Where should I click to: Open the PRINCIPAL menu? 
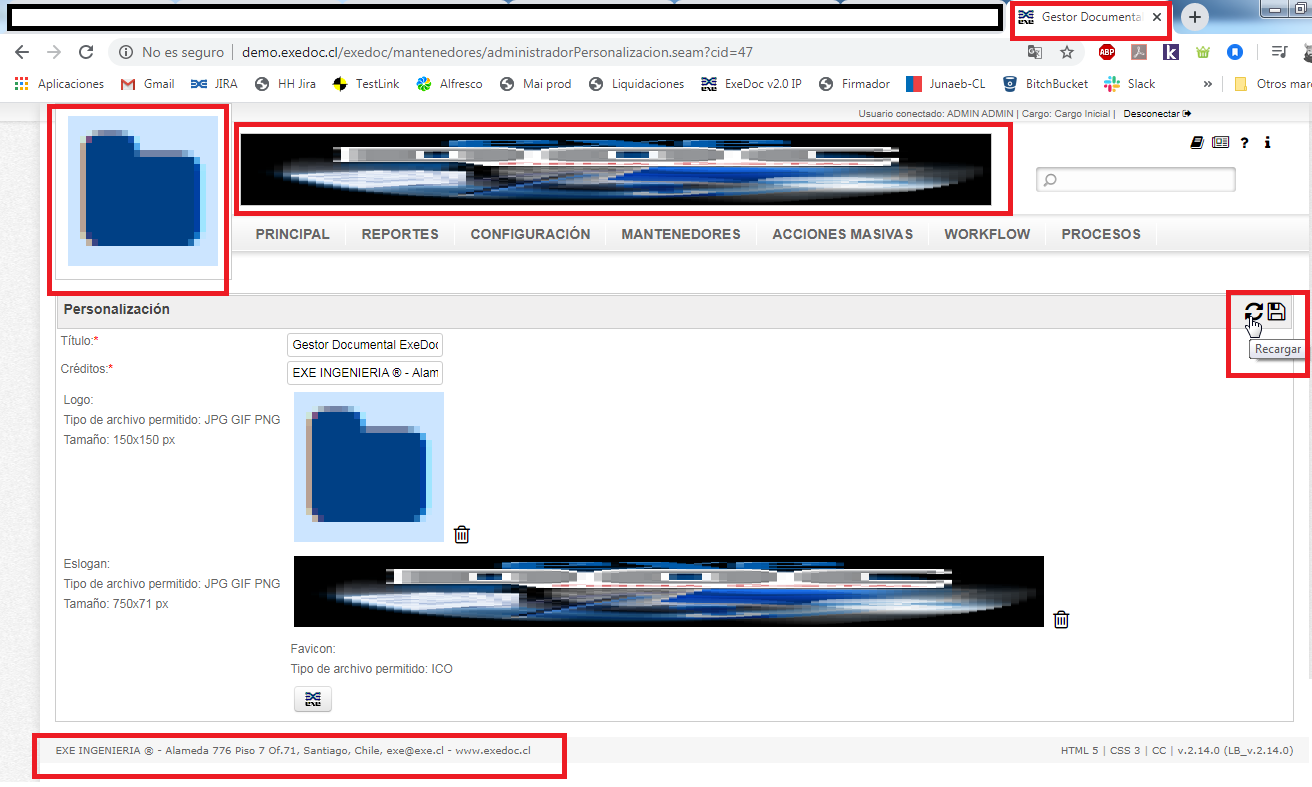pyautogui.click(x=293, y=234)
